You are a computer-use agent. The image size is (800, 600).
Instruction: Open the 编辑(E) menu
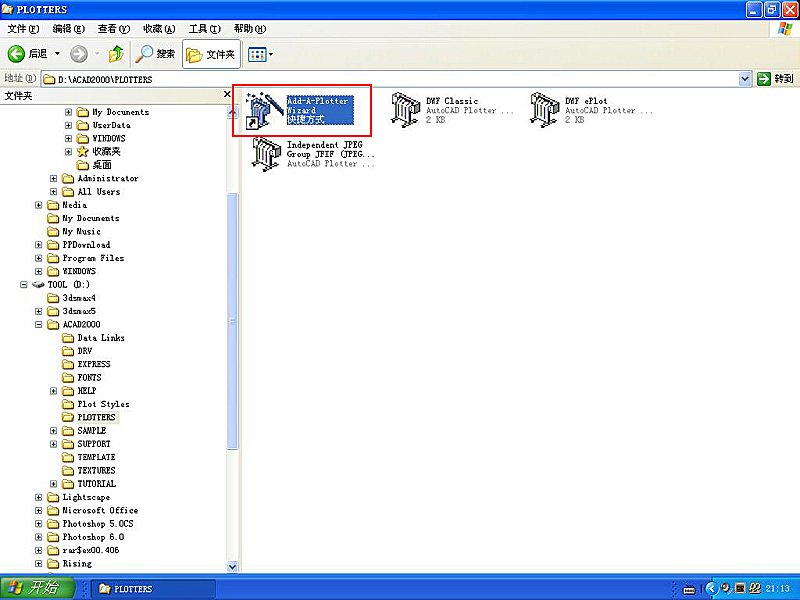(69, 29)
